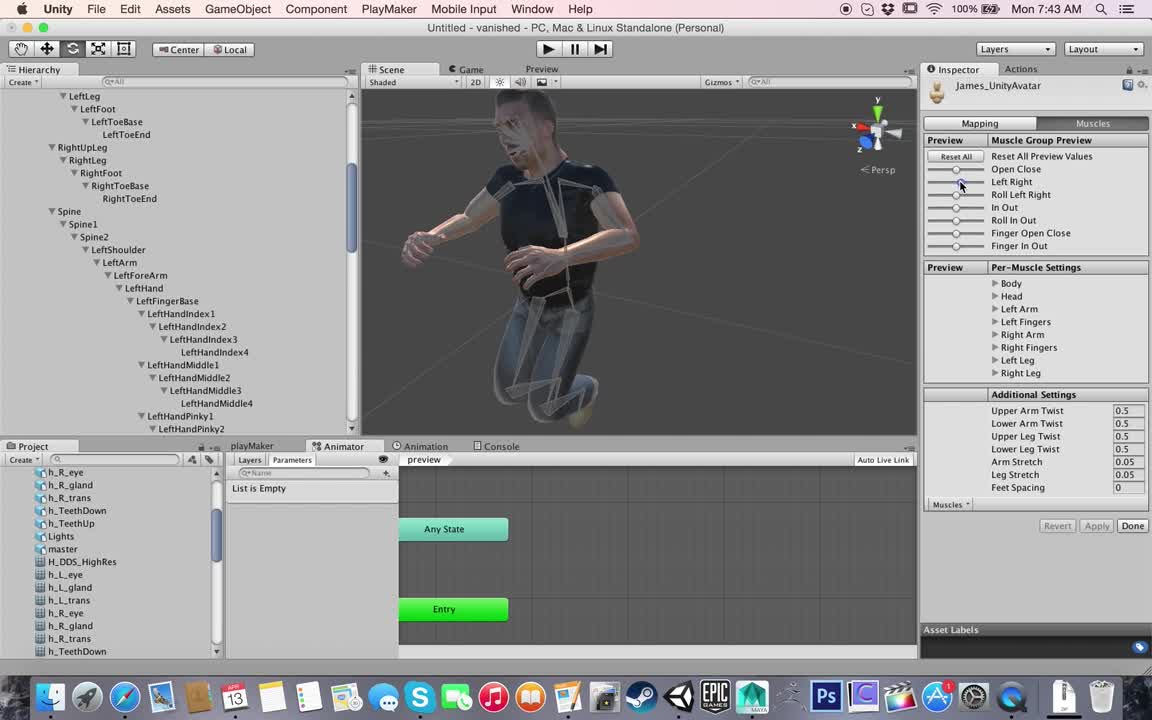
Task: Open the Layout dropdown
Action: [1104, 49]
